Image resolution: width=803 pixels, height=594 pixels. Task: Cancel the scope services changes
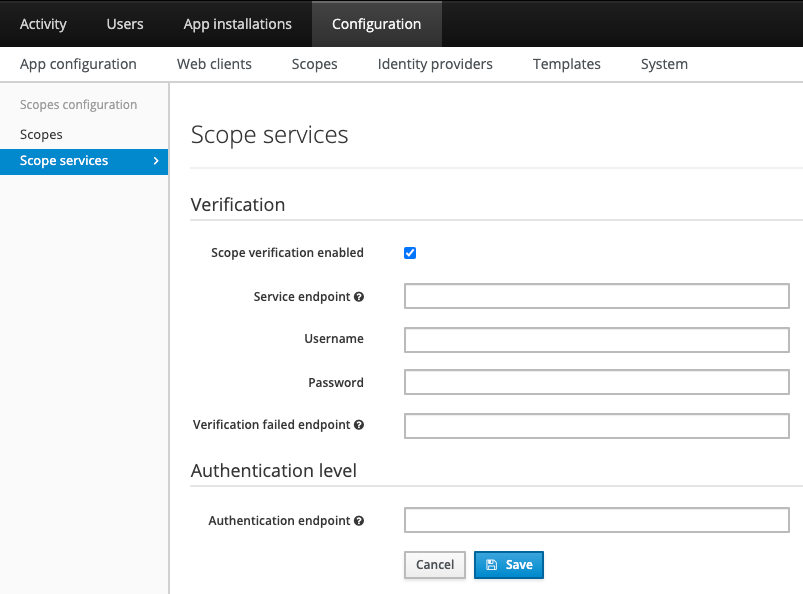tap(435, 565)
